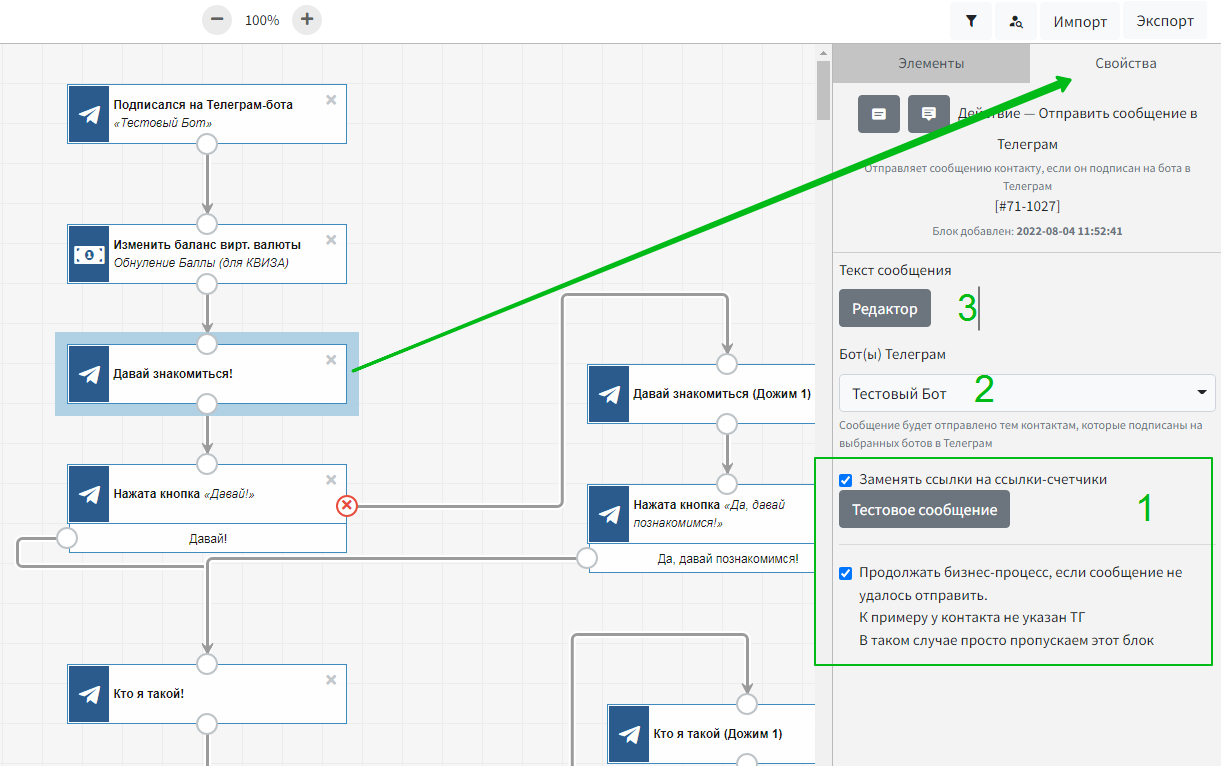1221x766 pixels.
Task: Close the Нажата кнопка «Давай!» block
Action: [331, 480]
